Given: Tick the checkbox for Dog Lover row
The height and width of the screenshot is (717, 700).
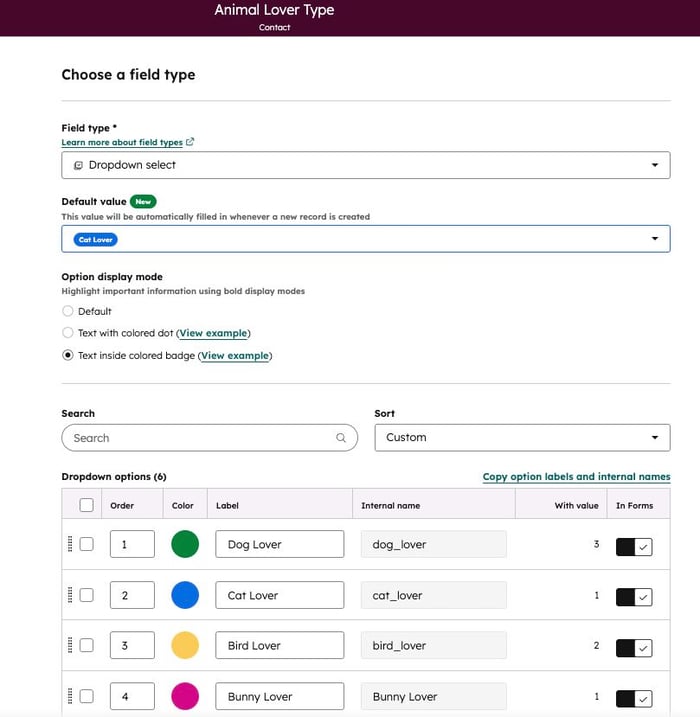Looking at the screenshot, I should 86,544.
